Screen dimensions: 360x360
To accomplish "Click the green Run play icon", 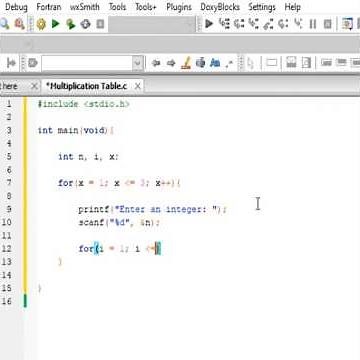I will pyautogui.click(x=55, y=24).
